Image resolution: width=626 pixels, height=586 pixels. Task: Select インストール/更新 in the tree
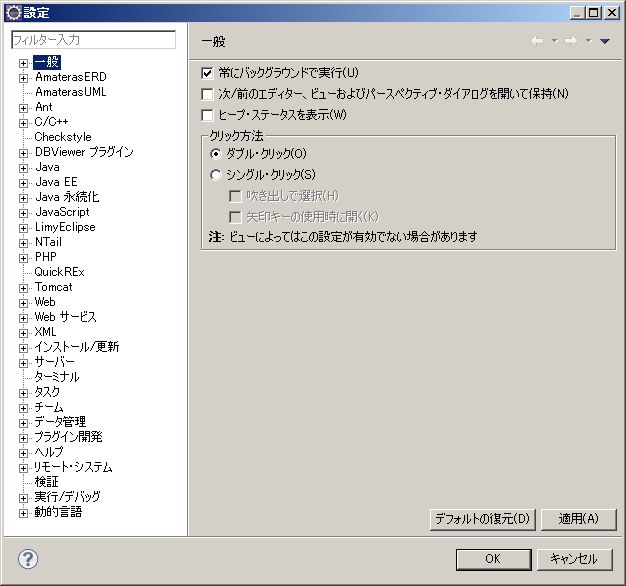coord(77,347)
